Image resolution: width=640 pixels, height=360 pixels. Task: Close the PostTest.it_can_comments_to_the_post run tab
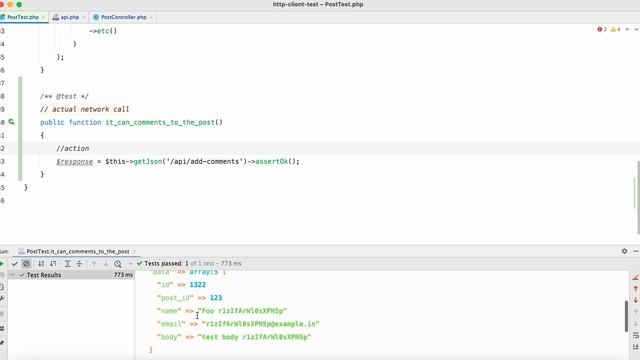click(134, 251)
